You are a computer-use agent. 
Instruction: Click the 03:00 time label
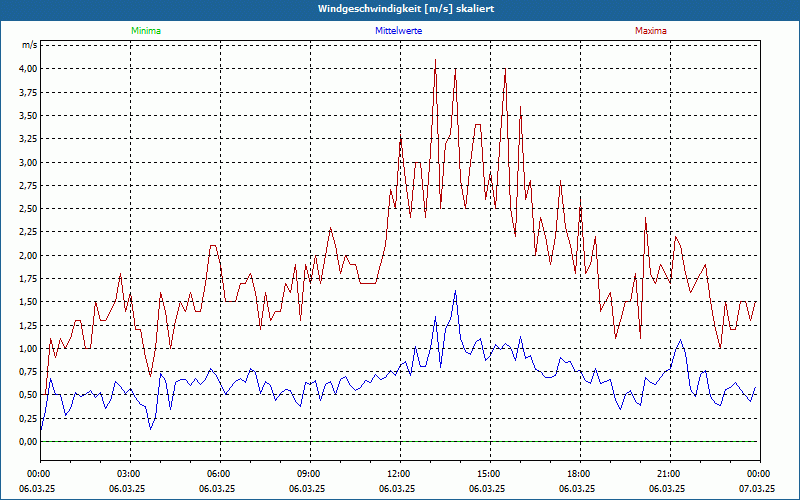click(130, 474)
